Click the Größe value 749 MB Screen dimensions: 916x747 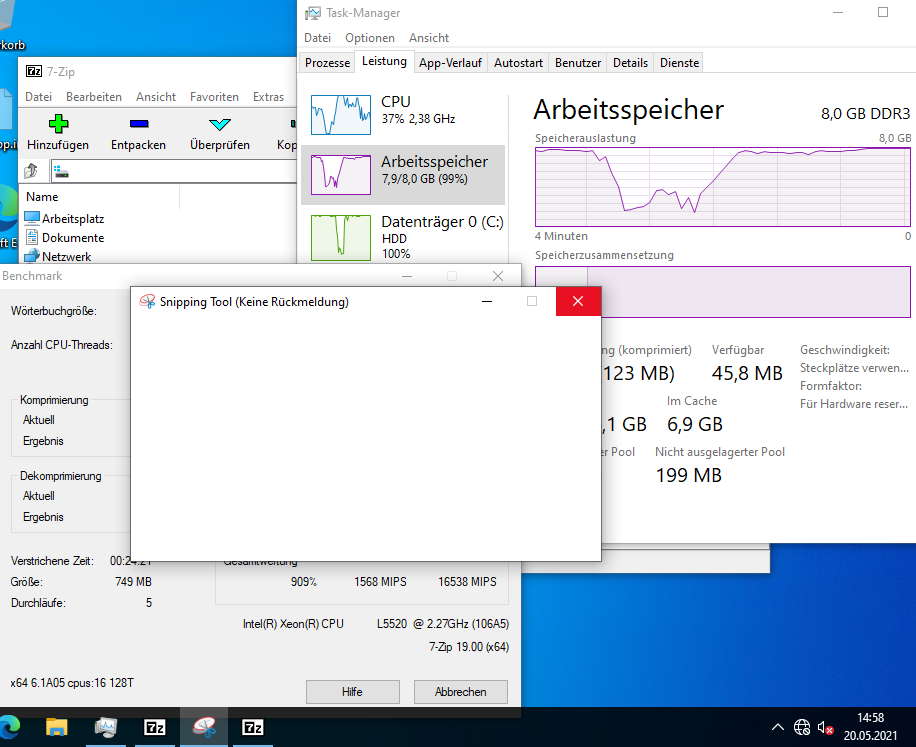[x=133, y=582]
